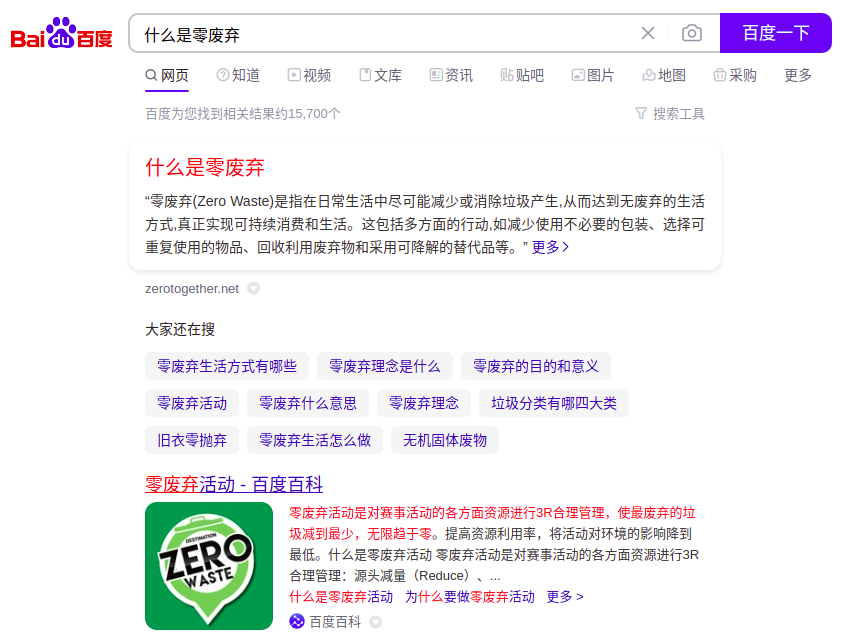Click the 大家还在搜 heading
The image size is (844, 643).
(180, 329)
